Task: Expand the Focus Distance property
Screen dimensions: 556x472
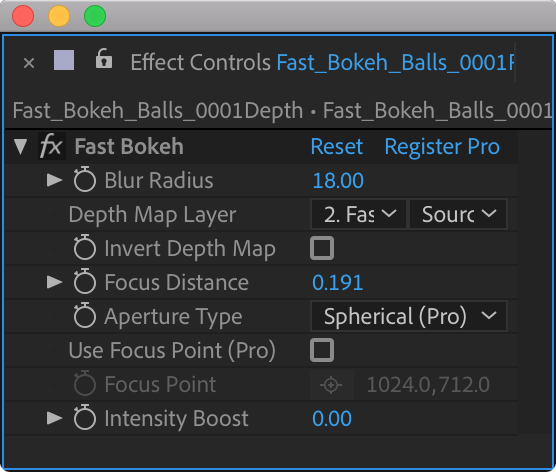Action: (54, 282)
